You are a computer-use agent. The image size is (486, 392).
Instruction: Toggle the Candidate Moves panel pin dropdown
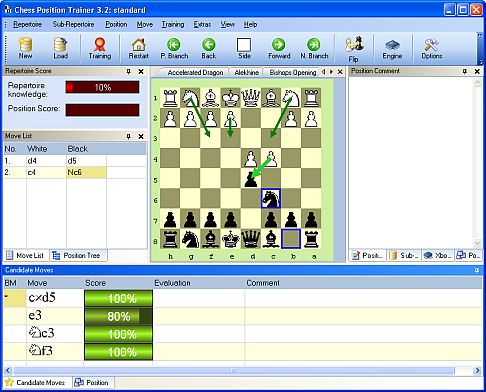tap(477, 270)
